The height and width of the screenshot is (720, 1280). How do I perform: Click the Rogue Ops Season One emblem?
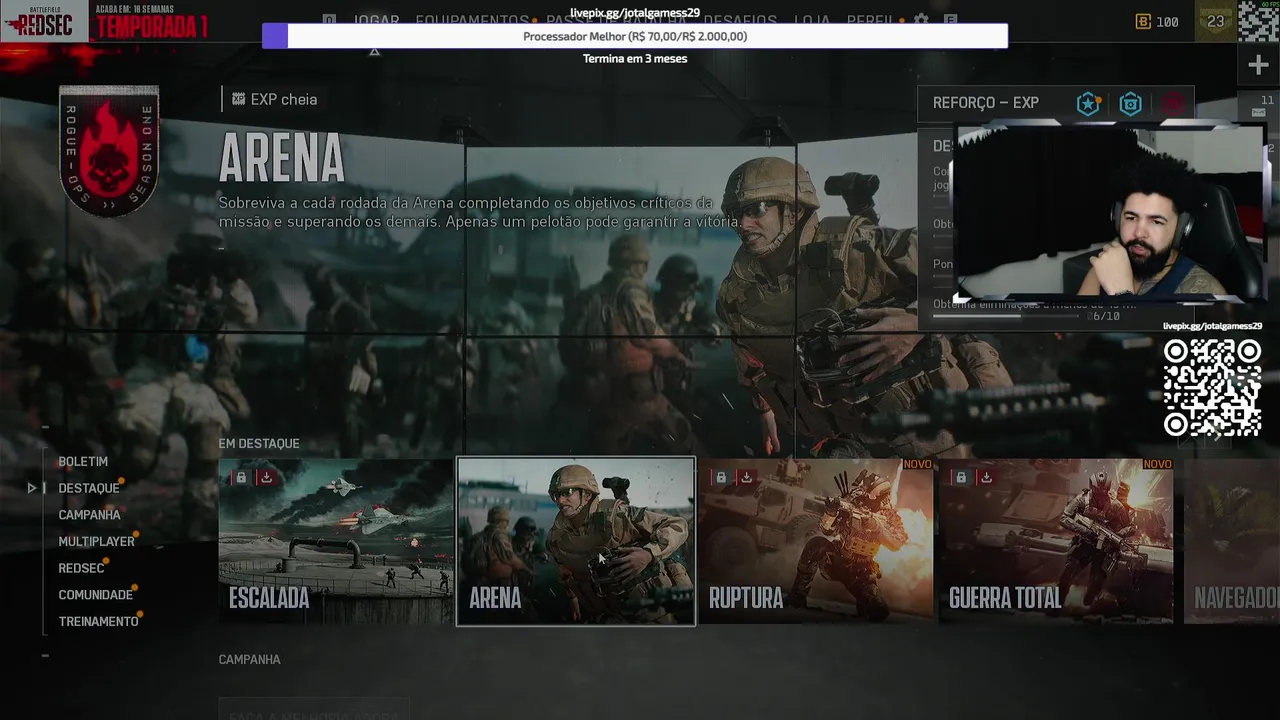tap(109, 151)
